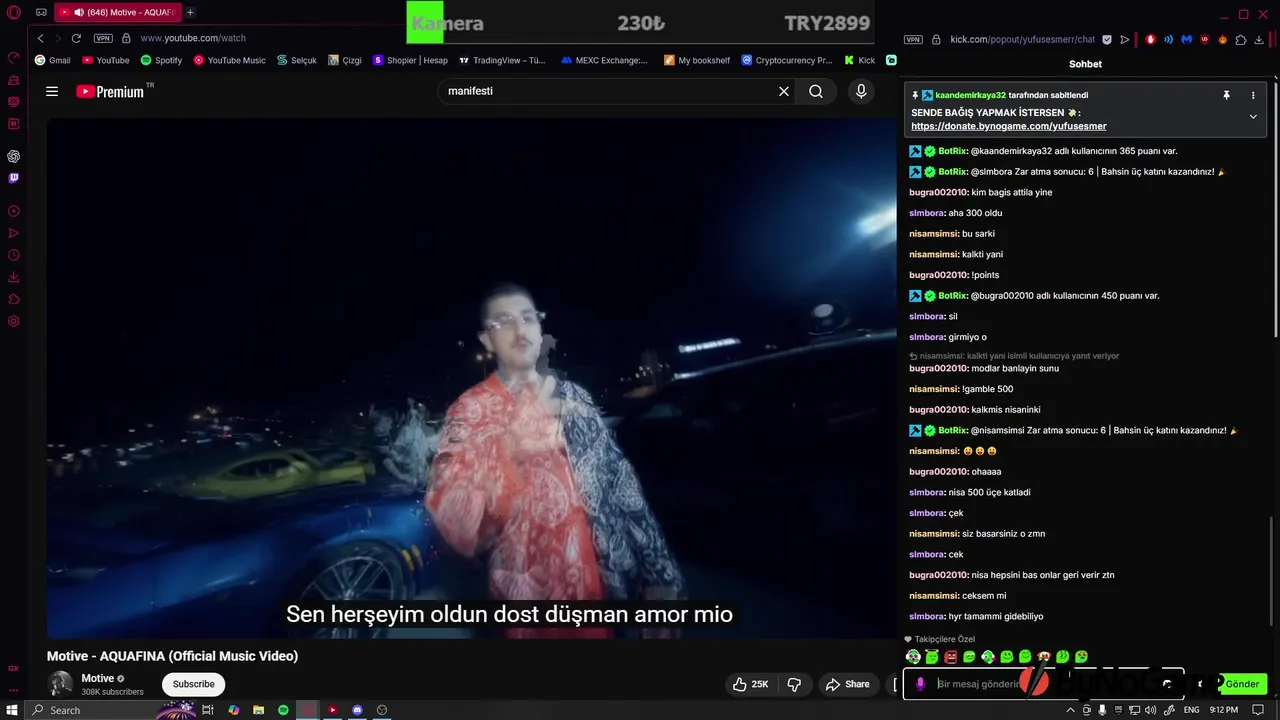This screenshot has height=720, width=1280.
Task: Pick the first emote in the emote row
Action: click(x=913, y=657)
